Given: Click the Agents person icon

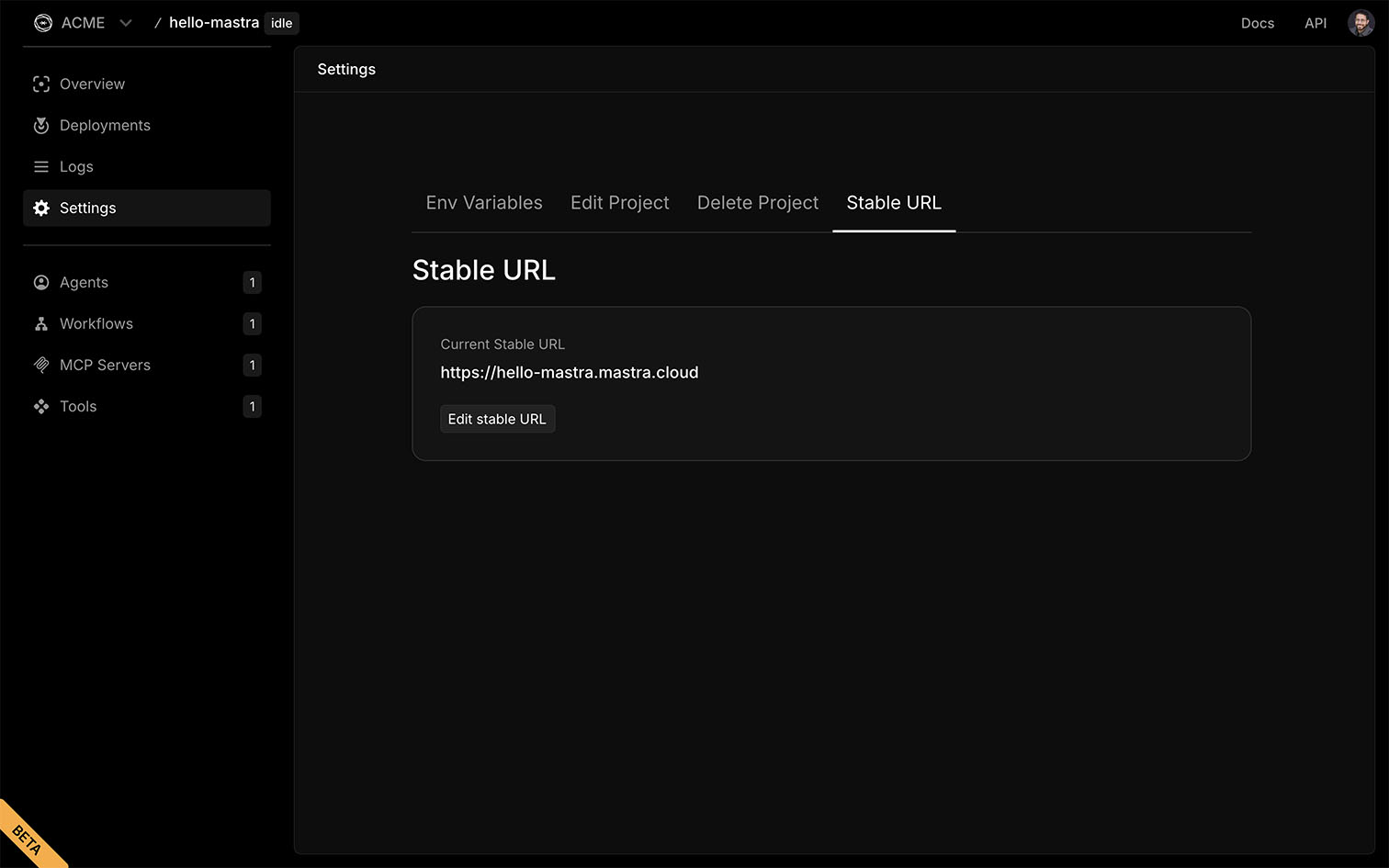Looking at the screenshot, I should (41, 283).
